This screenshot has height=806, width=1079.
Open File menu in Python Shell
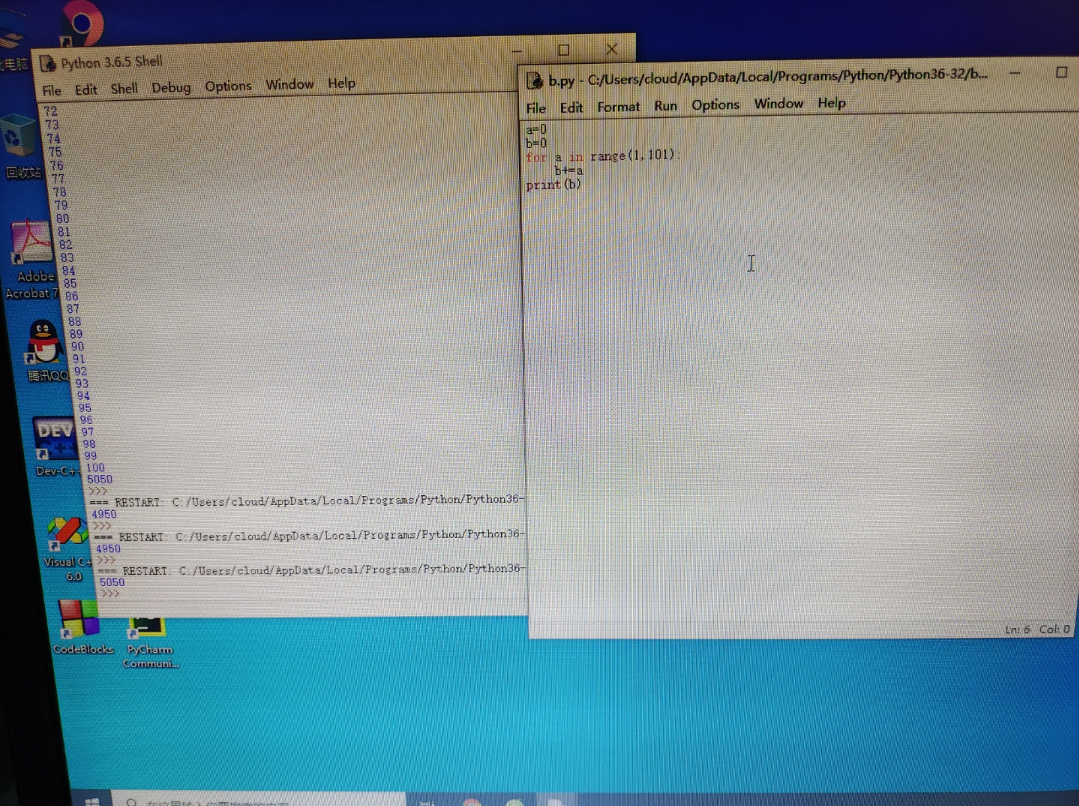tap(52, 90)
